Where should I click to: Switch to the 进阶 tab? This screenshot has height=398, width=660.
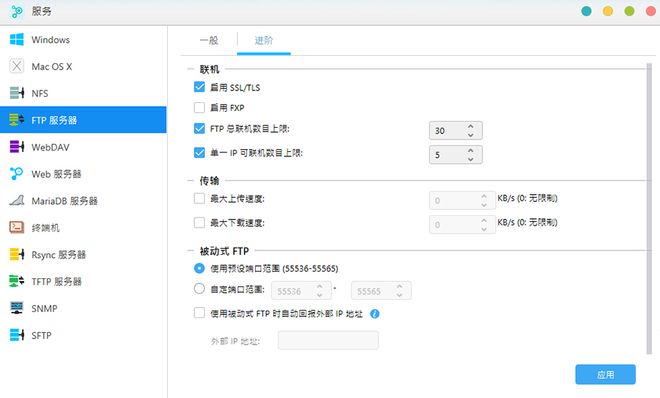(x=264, y=40)
